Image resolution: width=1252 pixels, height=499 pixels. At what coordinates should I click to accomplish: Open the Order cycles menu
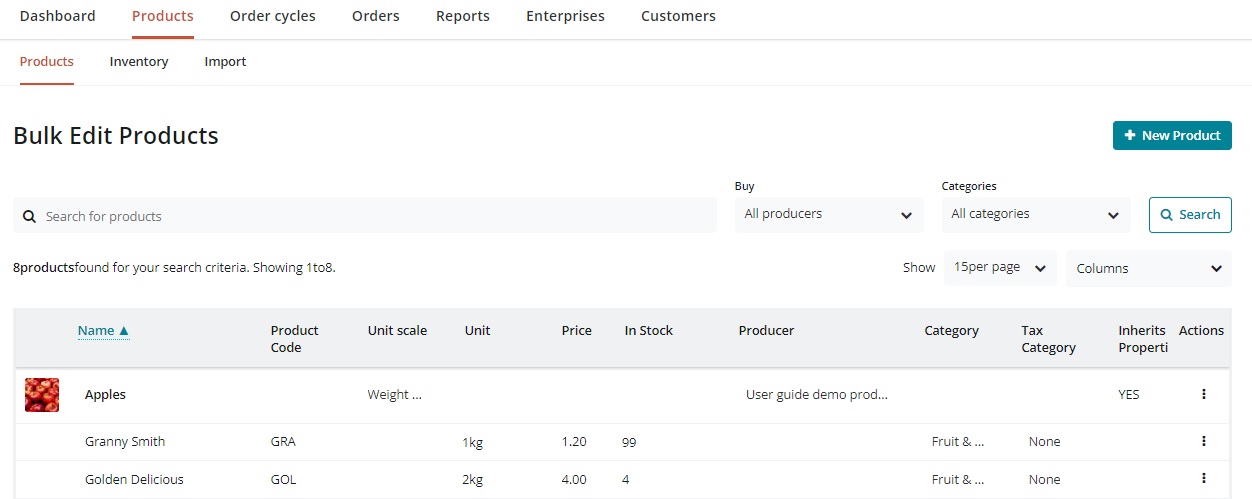(x=272, y=16)
